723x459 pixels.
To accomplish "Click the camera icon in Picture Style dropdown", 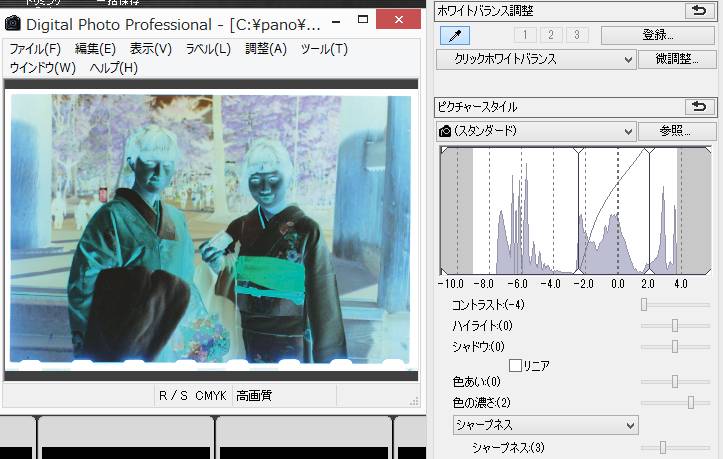I will coord(445,131).
